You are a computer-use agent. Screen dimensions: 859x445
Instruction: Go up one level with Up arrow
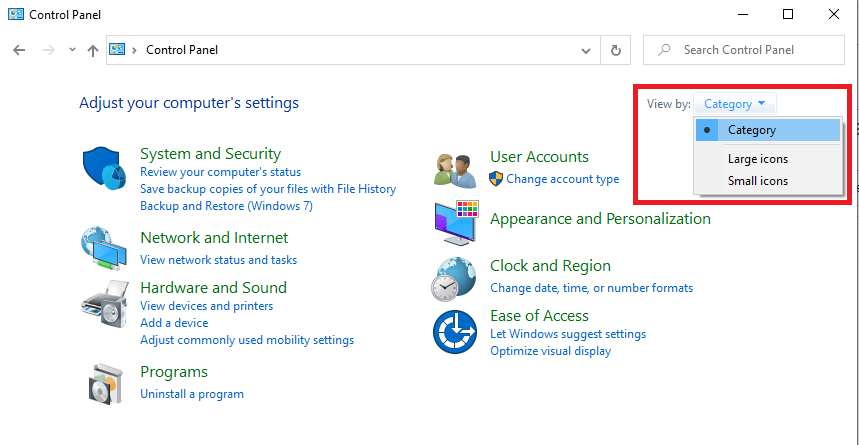click(x=93, y=50)
